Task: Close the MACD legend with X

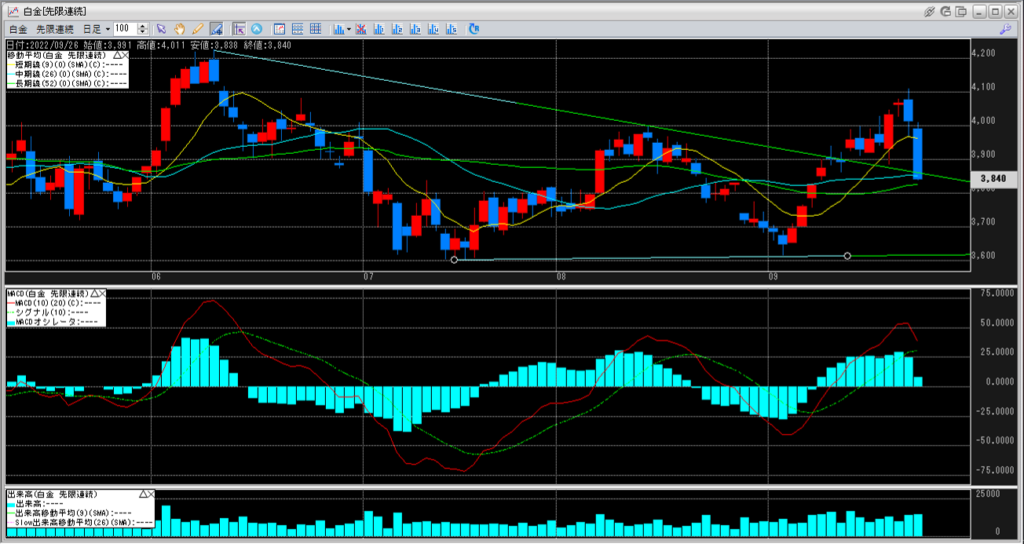Action: [x=101, y=294]
